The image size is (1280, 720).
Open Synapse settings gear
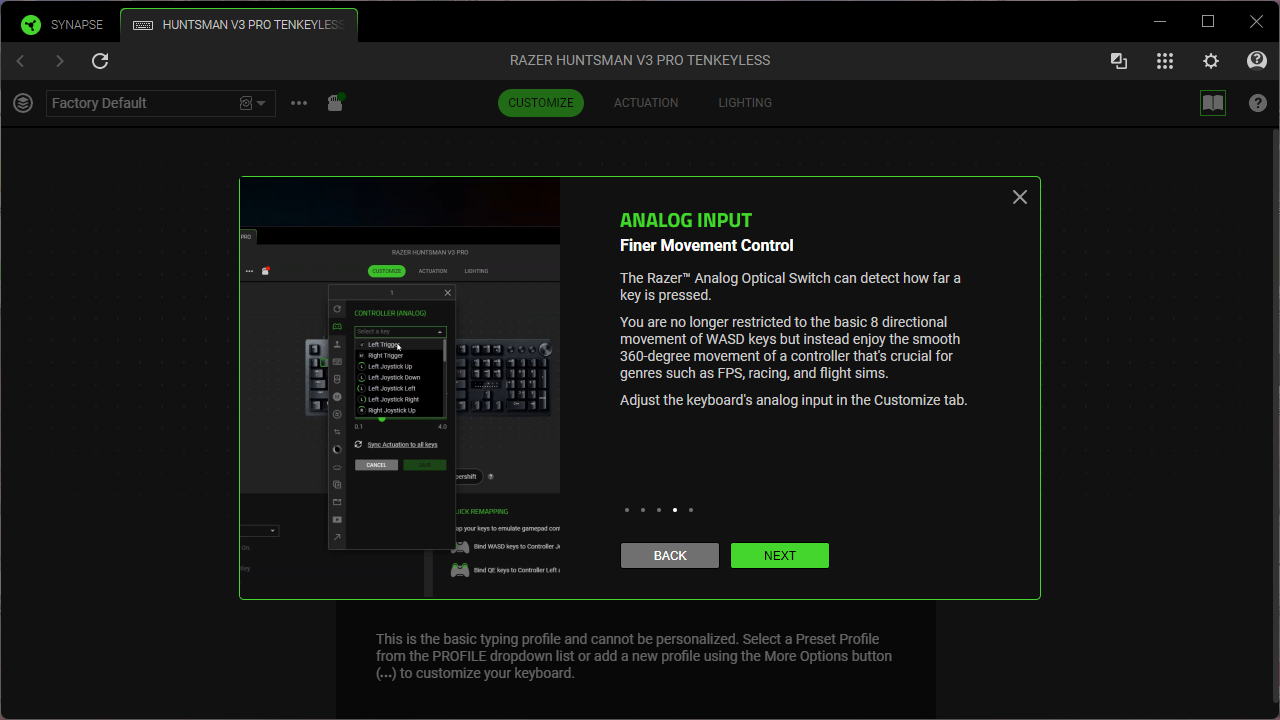point(1211,61)
